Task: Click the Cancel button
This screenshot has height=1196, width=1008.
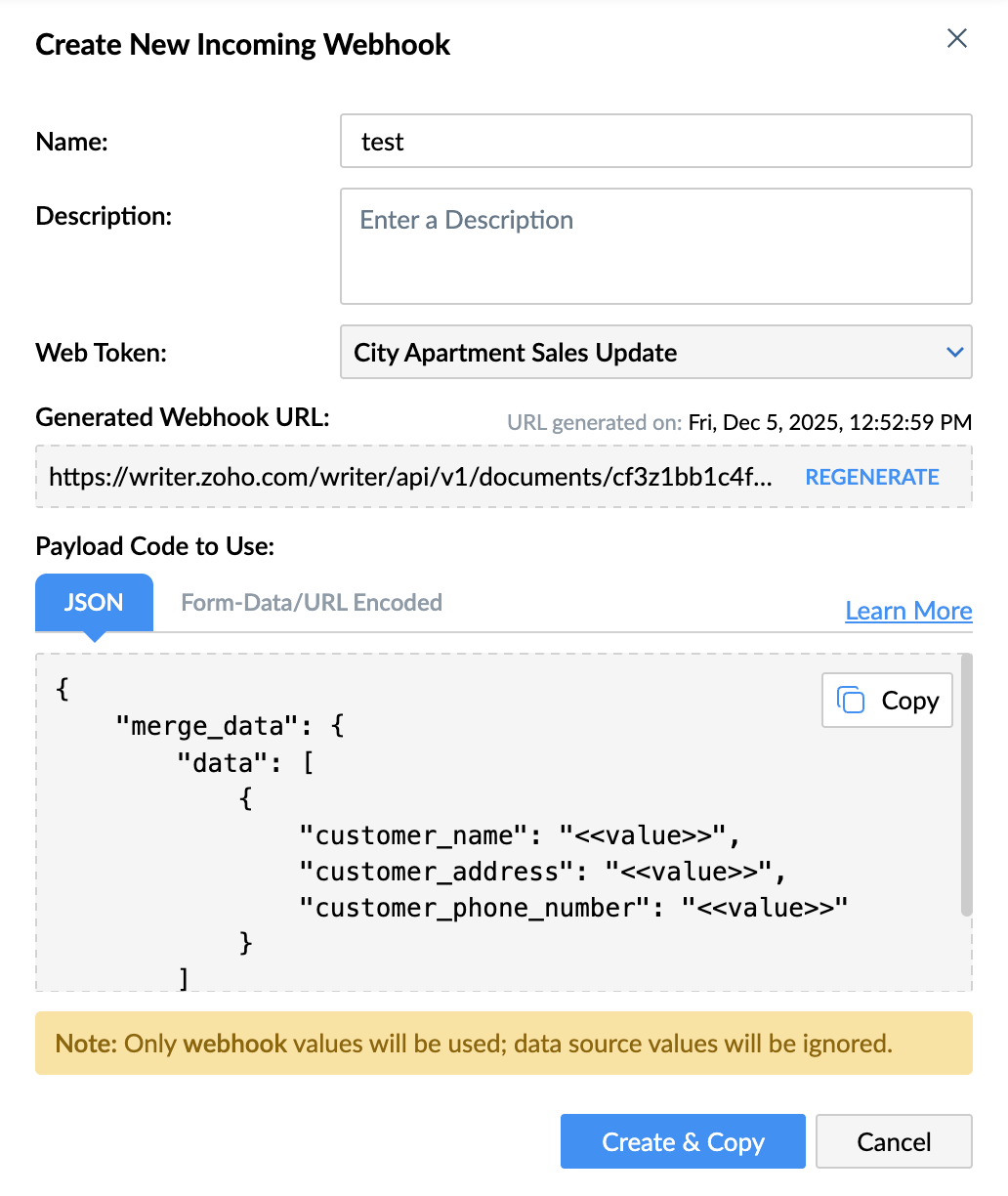Action: coord(894,1141)
